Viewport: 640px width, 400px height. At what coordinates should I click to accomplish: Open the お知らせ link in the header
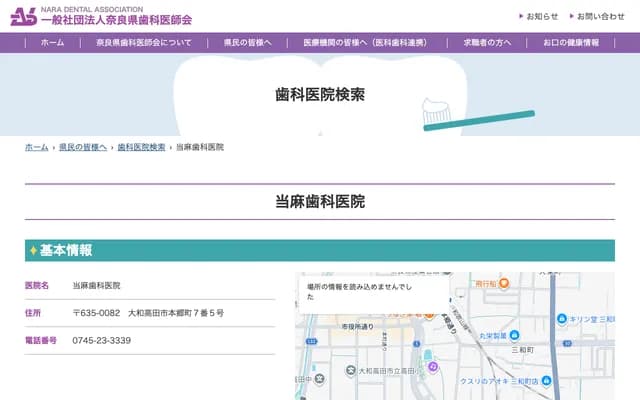pyautogui.click(x=542, y=16)
